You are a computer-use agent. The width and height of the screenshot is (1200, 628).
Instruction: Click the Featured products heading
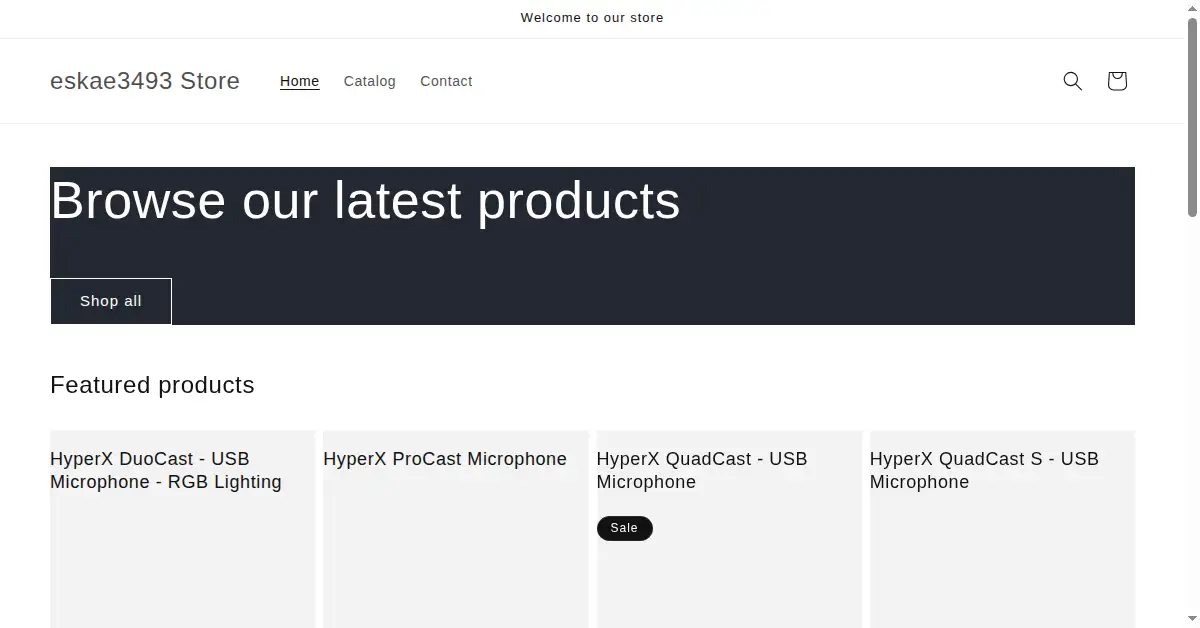152,385
